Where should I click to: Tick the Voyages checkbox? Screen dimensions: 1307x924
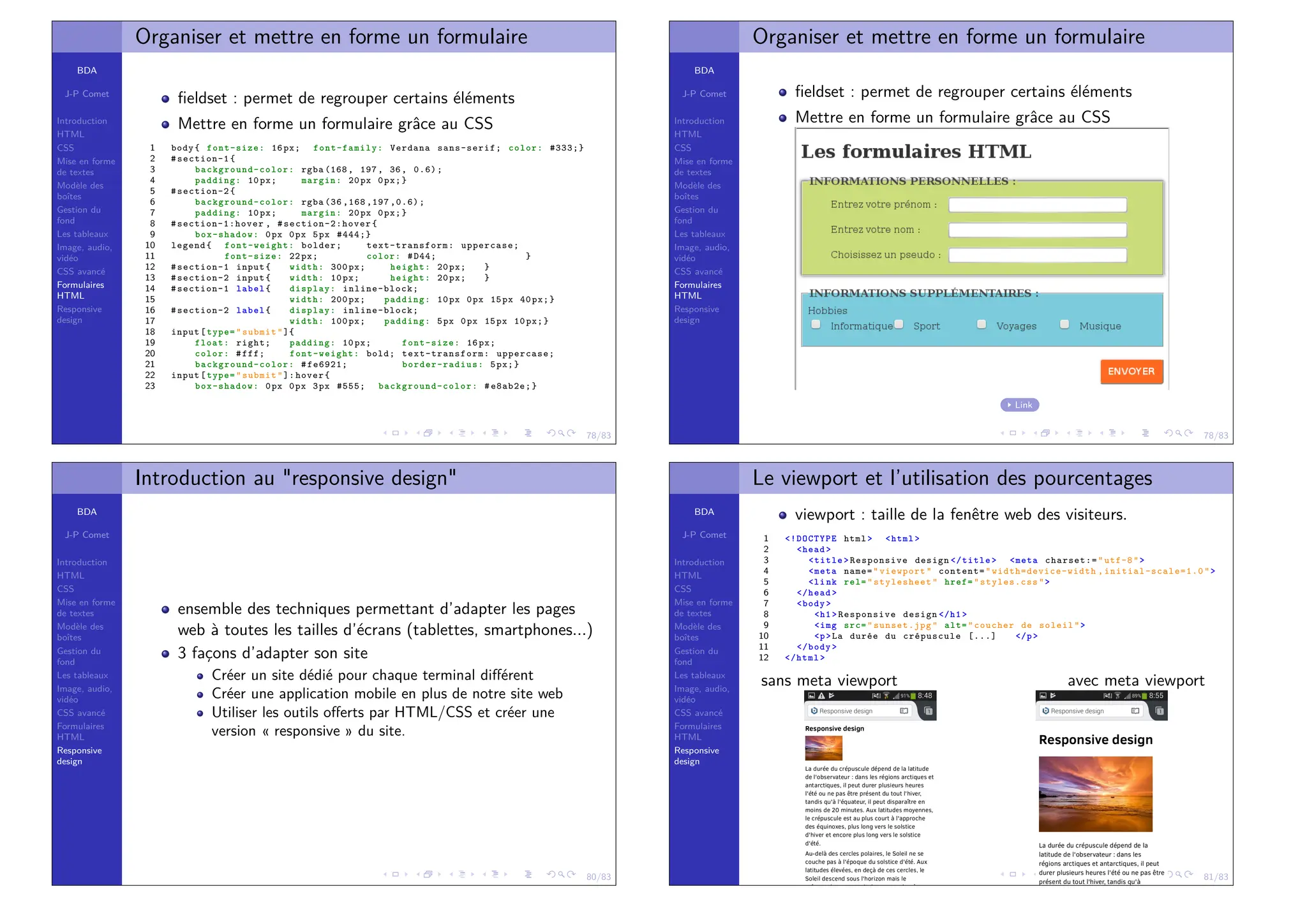click(982, 325)
